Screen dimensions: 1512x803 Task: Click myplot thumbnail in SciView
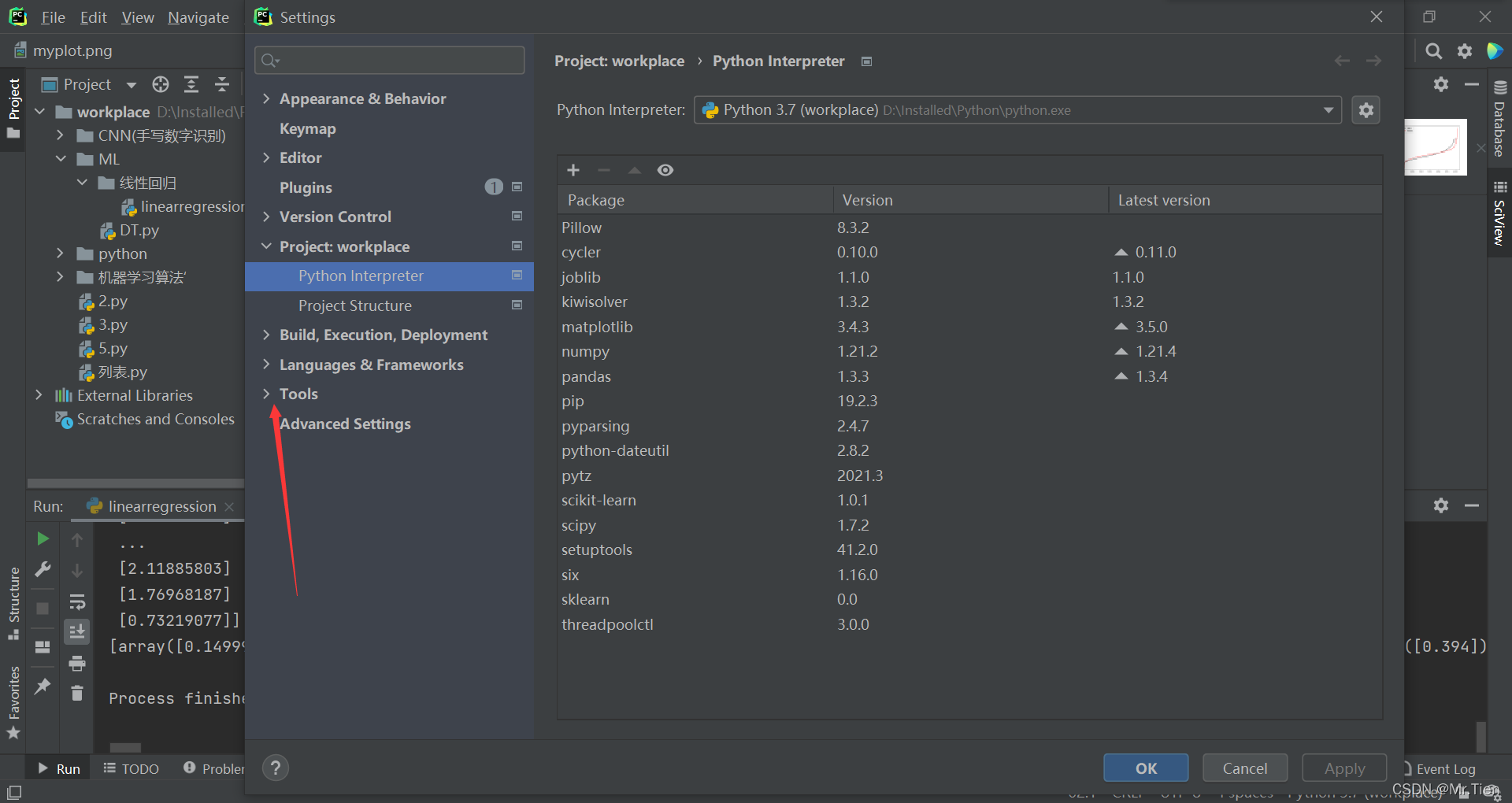click(1436, 147)
